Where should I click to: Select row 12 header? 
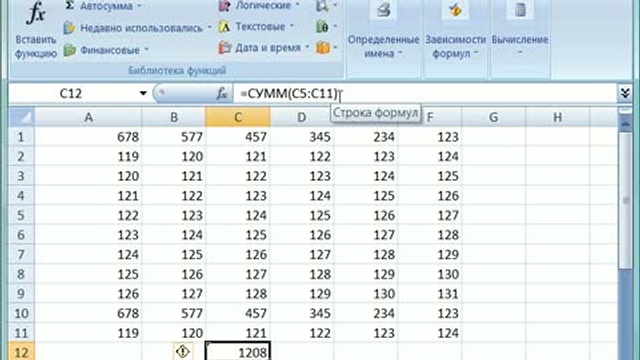(22, 352)
